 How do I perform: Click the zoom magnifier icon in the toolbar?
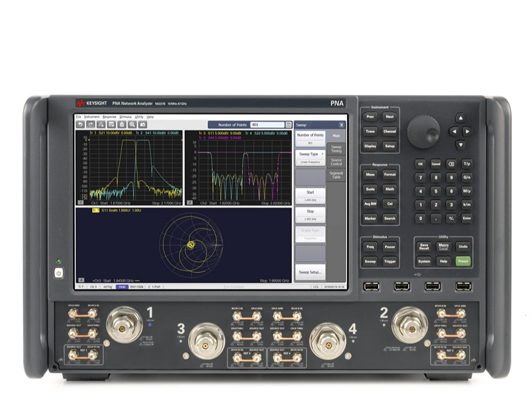tap(132, 125)
